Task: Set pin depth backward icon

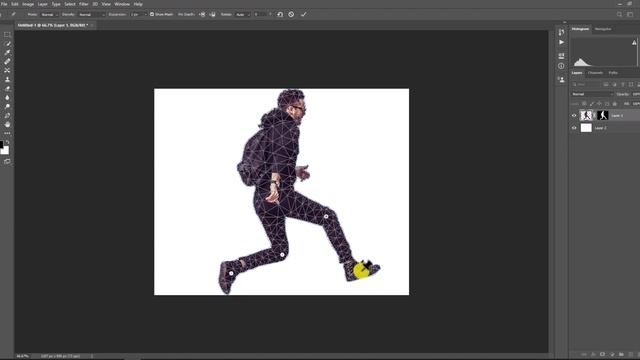Action: pyautogui.click(x=213, y=14)
